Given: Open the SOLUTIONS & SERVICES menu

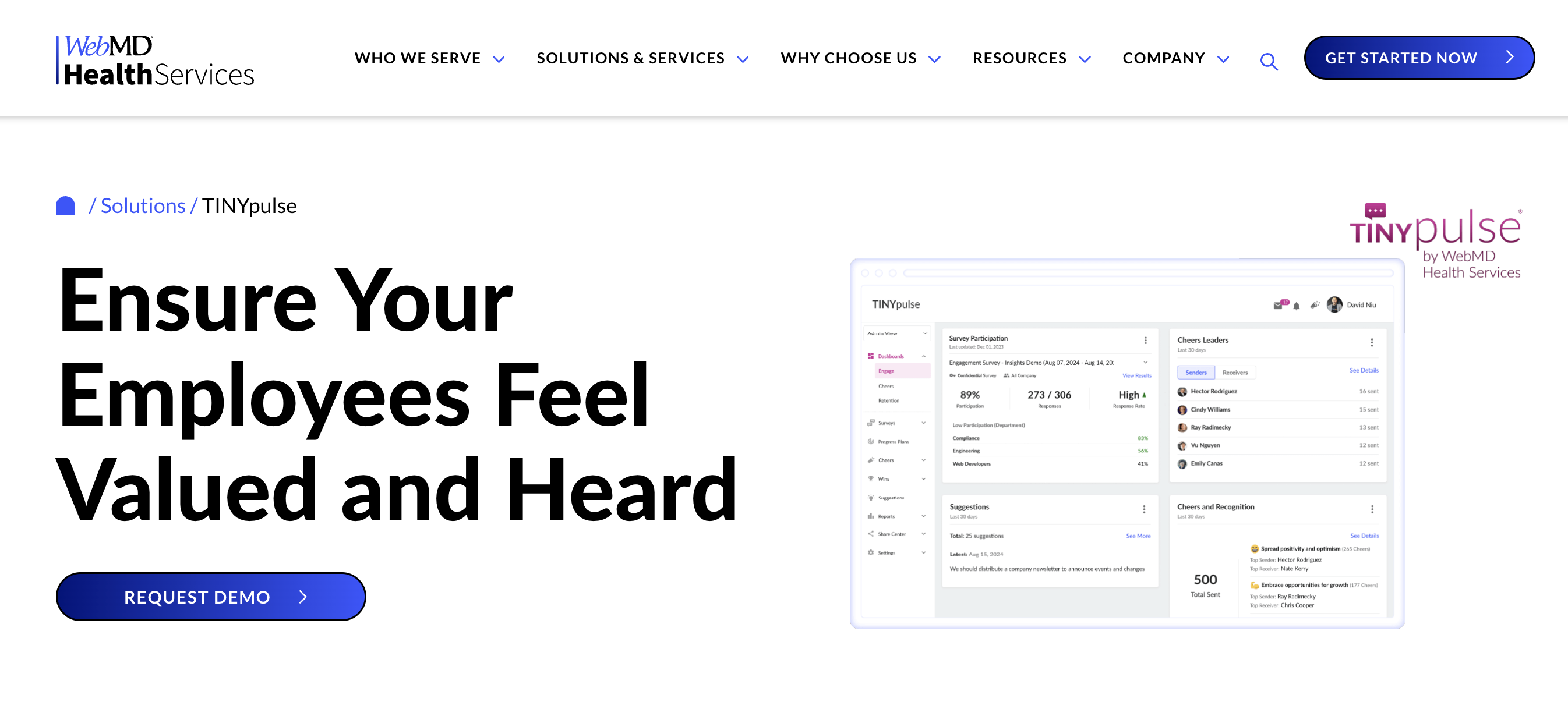Looking at the screenshot, I should (x=630, y=58).
